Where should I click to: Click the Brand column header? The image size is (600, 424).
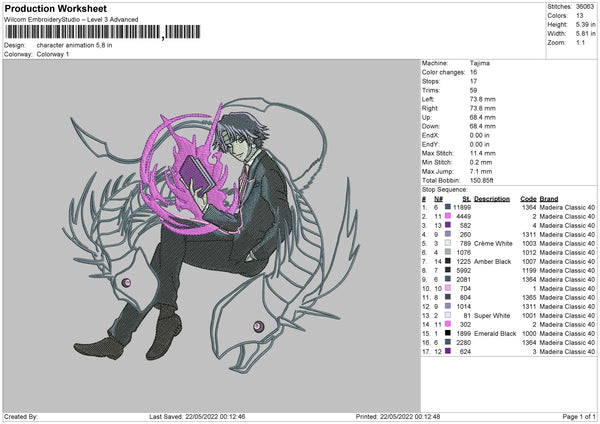point(549,199)
